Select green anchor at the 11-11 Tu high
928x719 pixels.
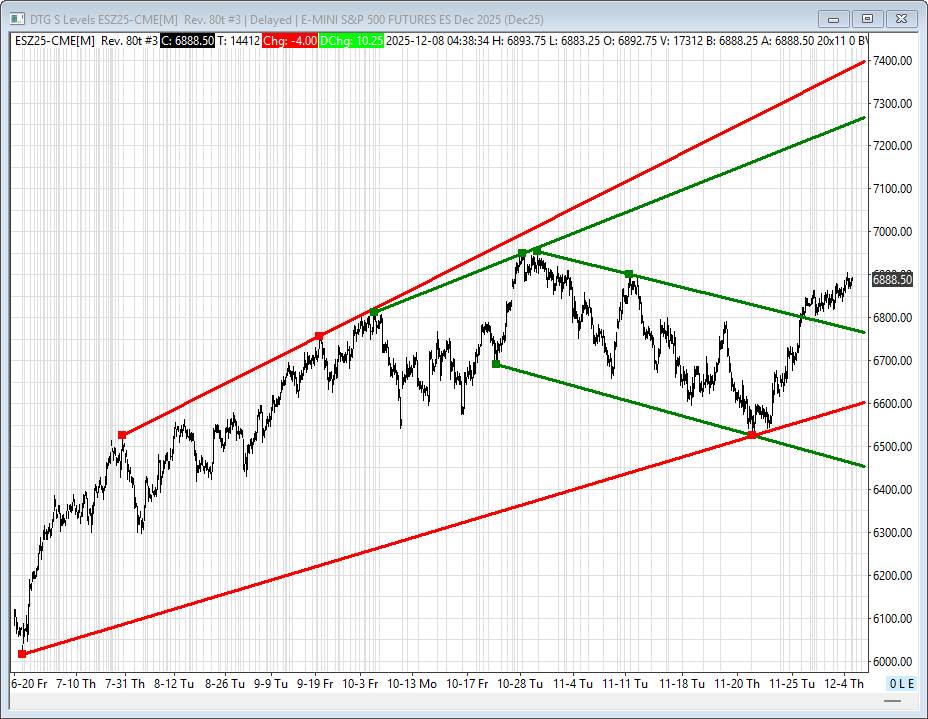point(628,273)
